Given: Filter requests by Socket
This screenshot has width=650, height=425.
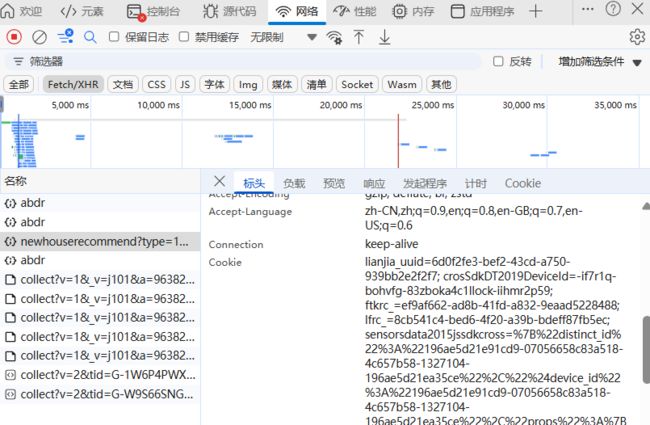Looking at the screenshot, I should pos(357,85).
